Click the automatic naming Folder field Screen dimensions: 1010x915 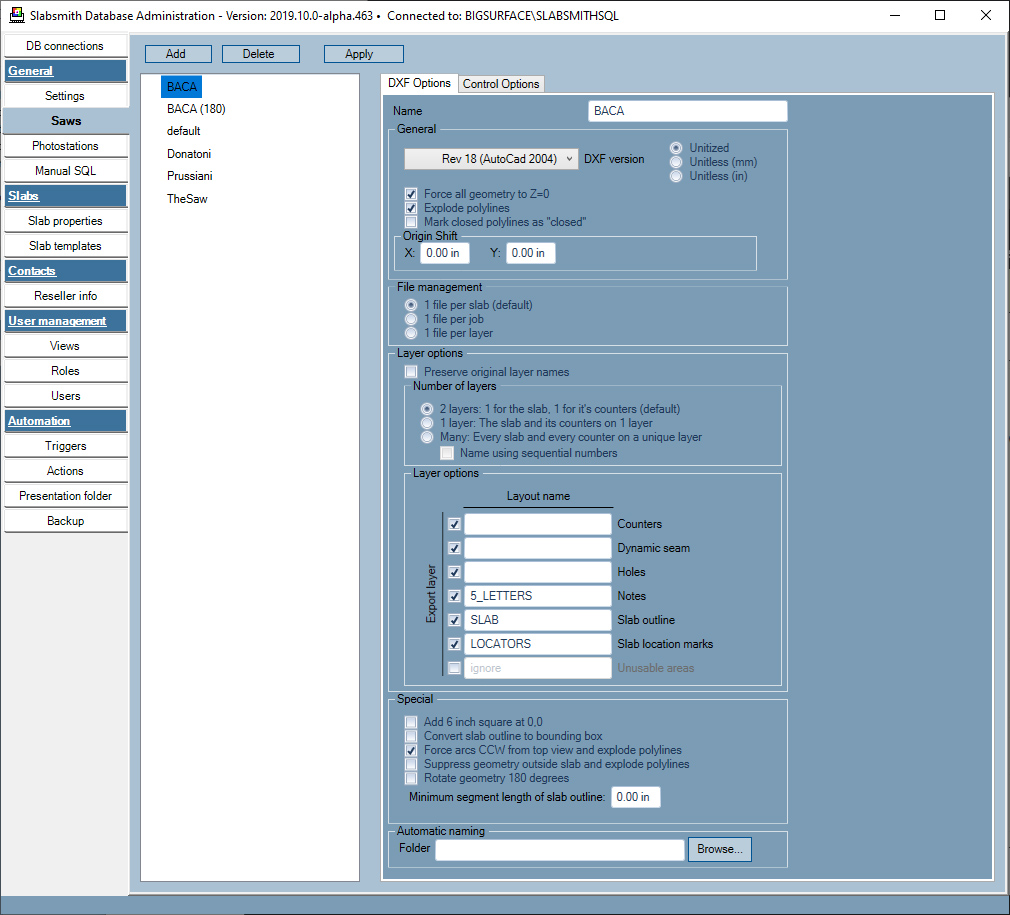click(560, 850)
